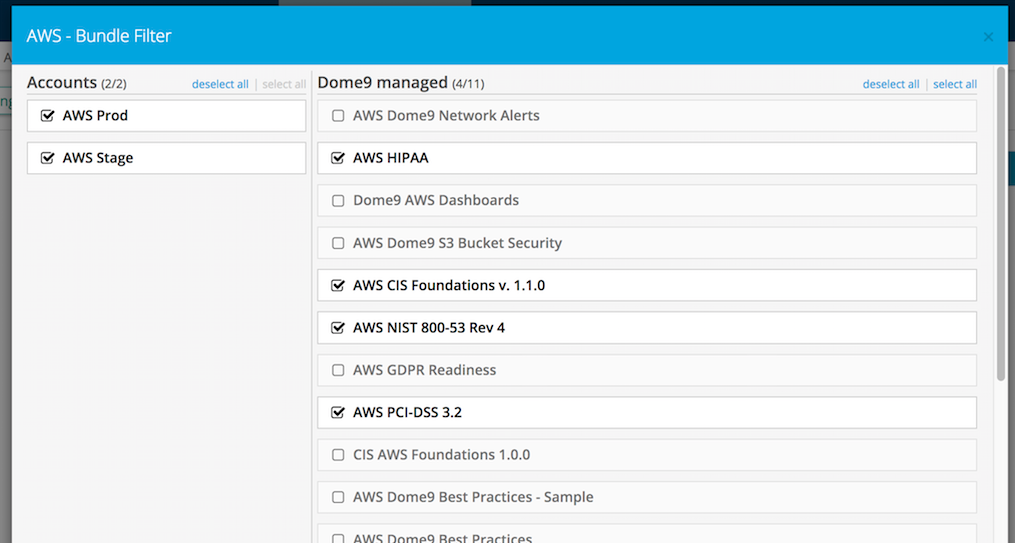The width and height of the screenshot is (1015, 543).
Task: Click the AWS Dome9 S3 Bucket Security label
Action: click(457, 243)
